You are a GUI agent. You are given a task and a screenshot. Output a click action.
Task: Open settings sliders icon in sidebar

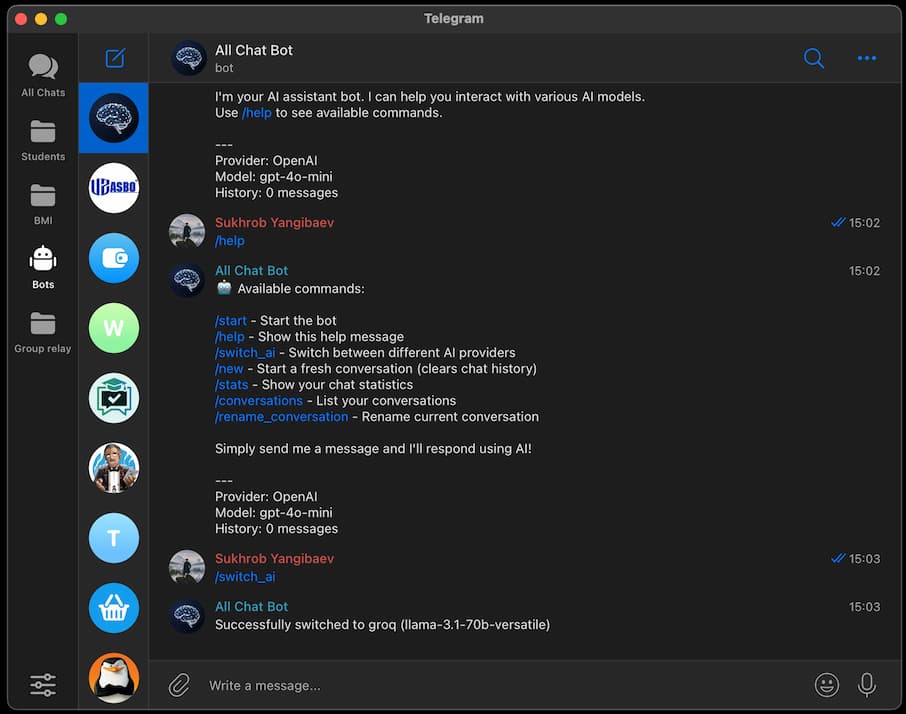43,685
